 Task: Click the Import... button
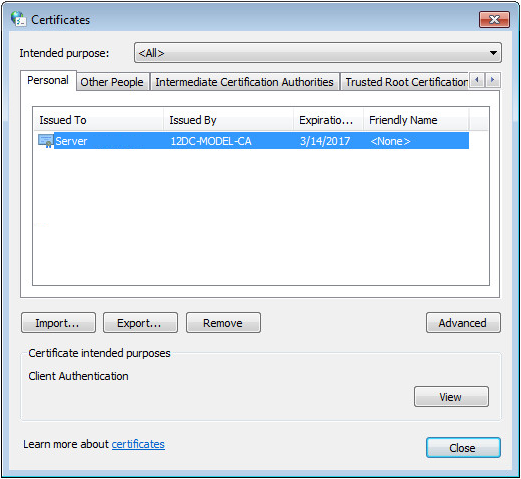58,323
